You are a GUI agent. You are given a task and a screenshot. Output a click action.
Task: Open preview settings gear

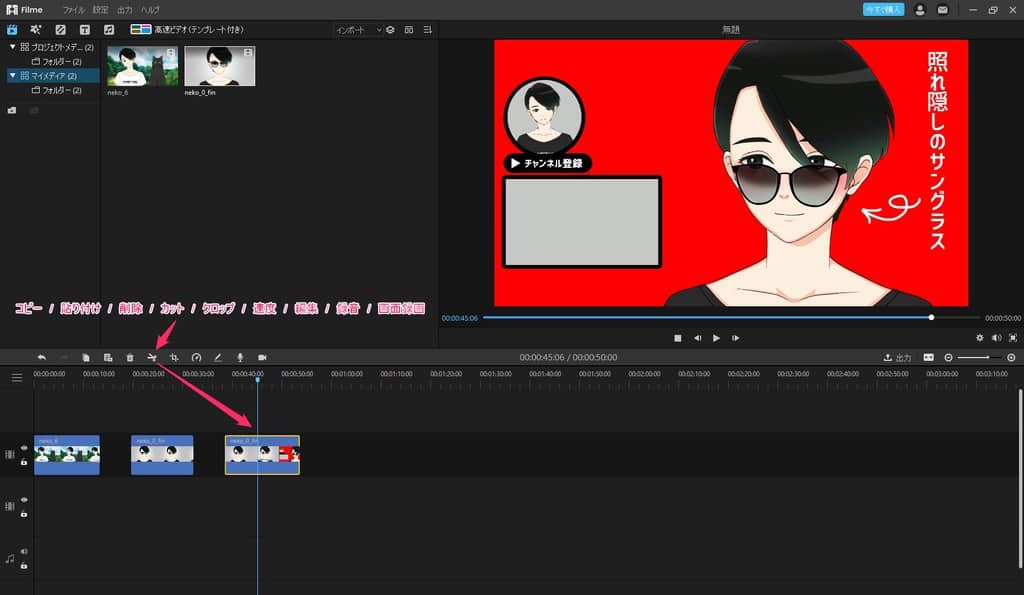980,338
